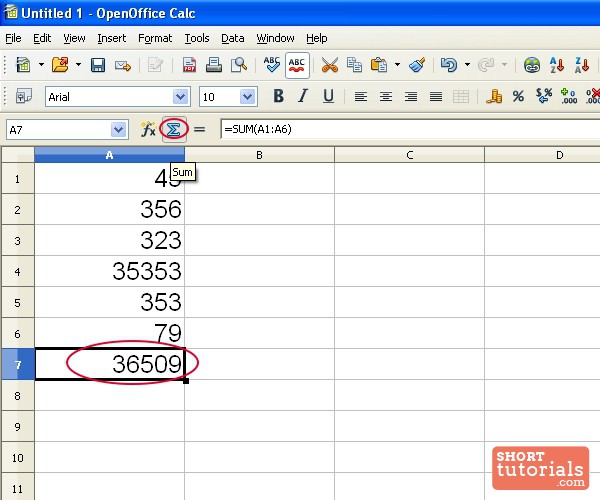The image size is (600, 500).
Task: Open the font size dropdown arrow
Action: point(248,97)
